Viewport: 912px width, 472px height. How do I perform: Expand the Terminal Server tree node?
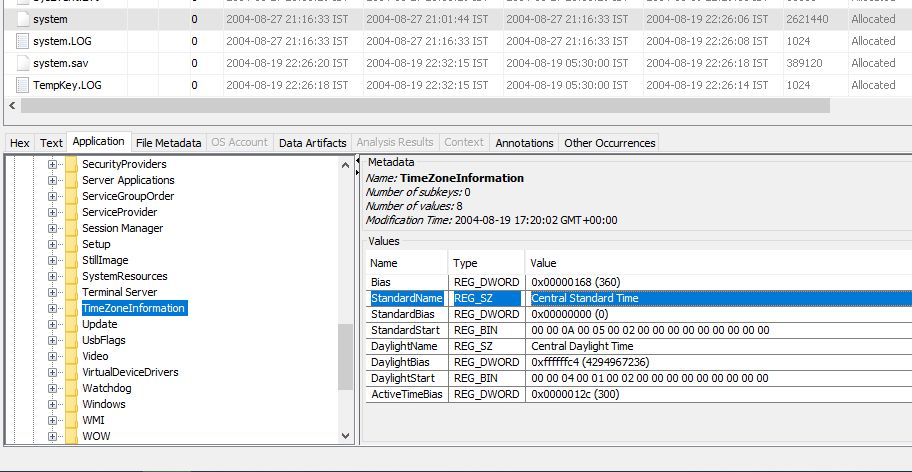pyautogui.click(x=52, y=292)
